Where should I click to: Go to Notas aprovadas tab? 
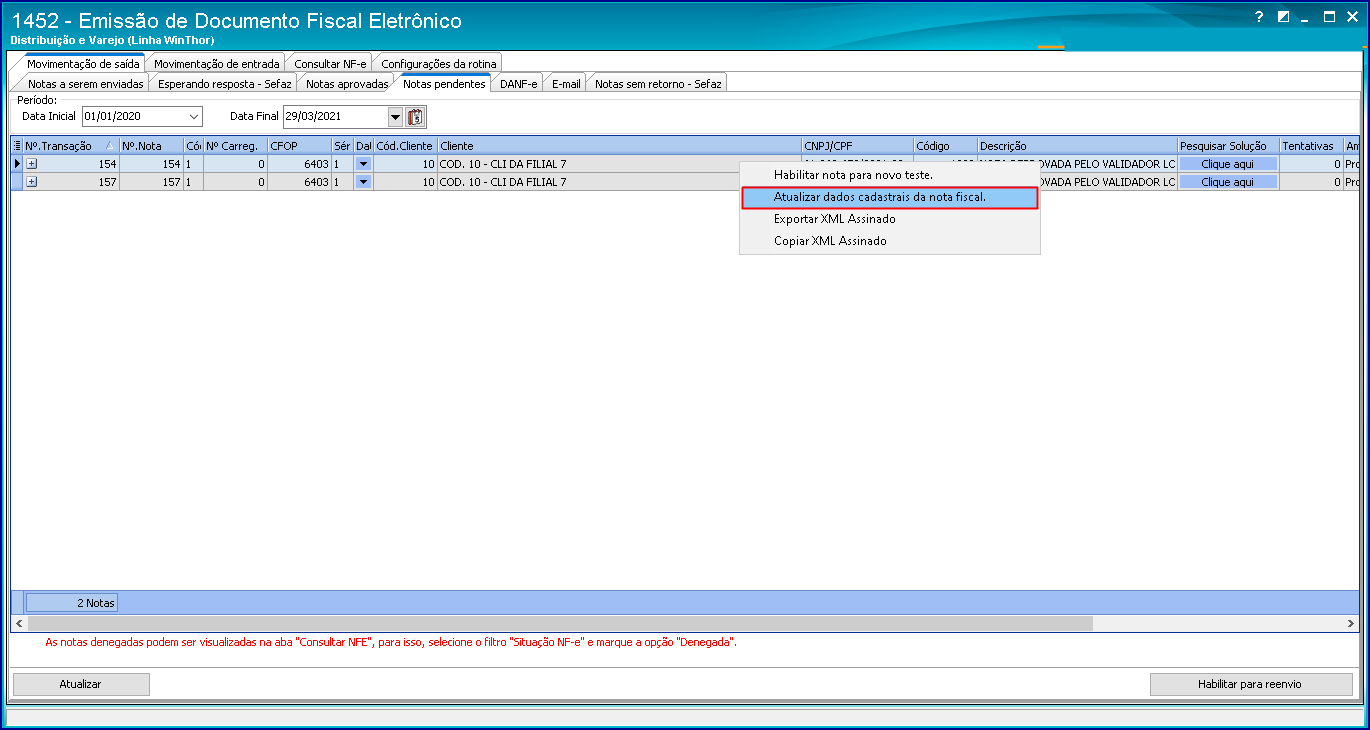tap(347, 84)
